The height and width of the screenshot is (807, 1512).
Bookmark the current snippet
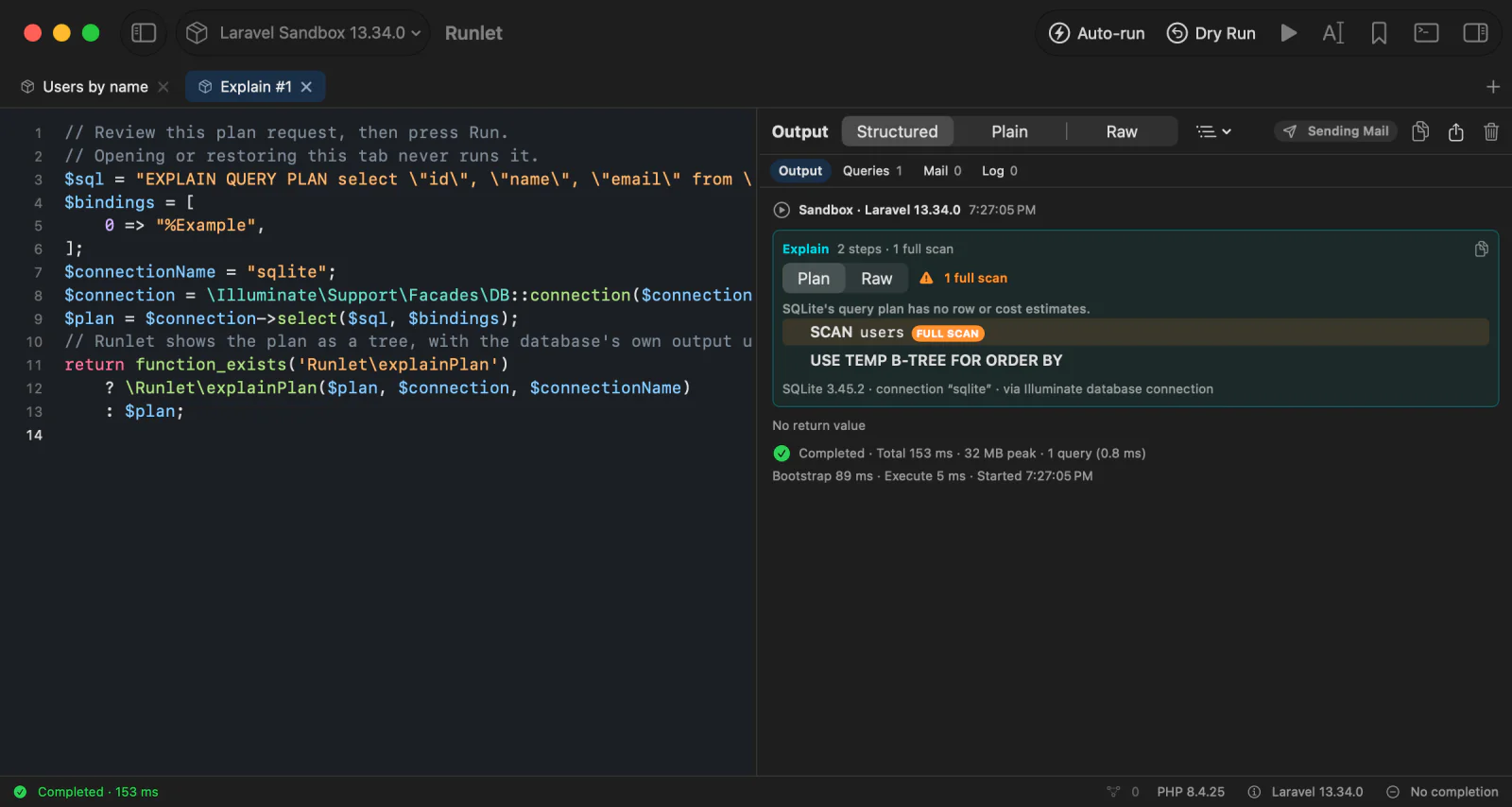1379,33
